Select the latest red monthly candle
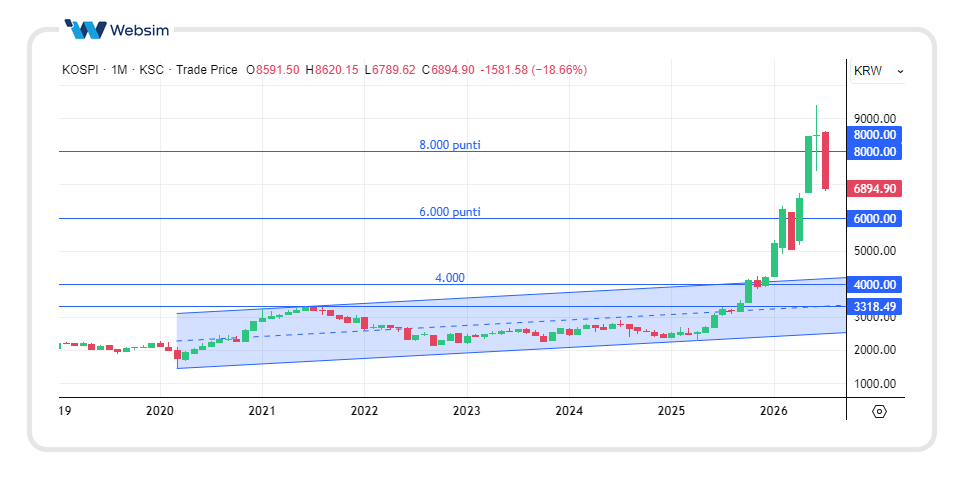The height and width of the screenshot is (479, 964). [x=825, y=160]
